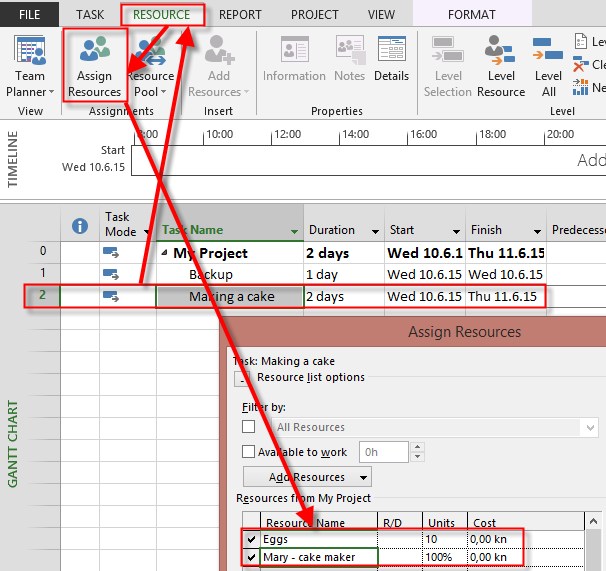Open the Resource Pool menu
Image resolution: width=606 pixels, height=571 pixels.
pos(151,69)
